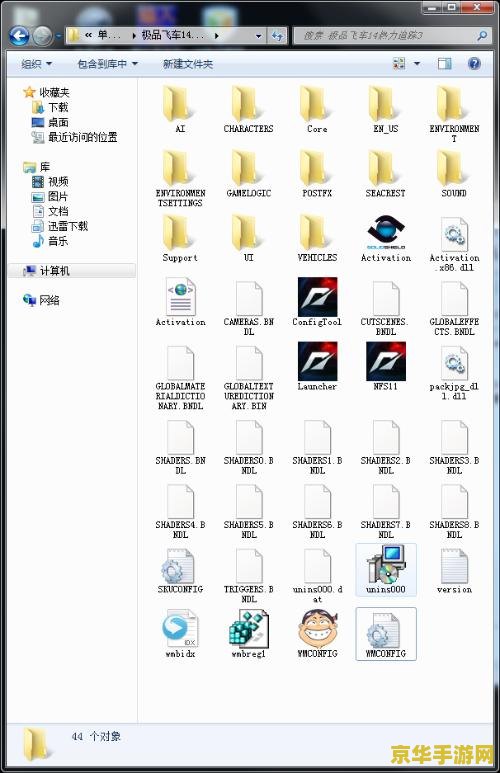Open the 包含到库中 dropdown menu

[x=107, y=64]
